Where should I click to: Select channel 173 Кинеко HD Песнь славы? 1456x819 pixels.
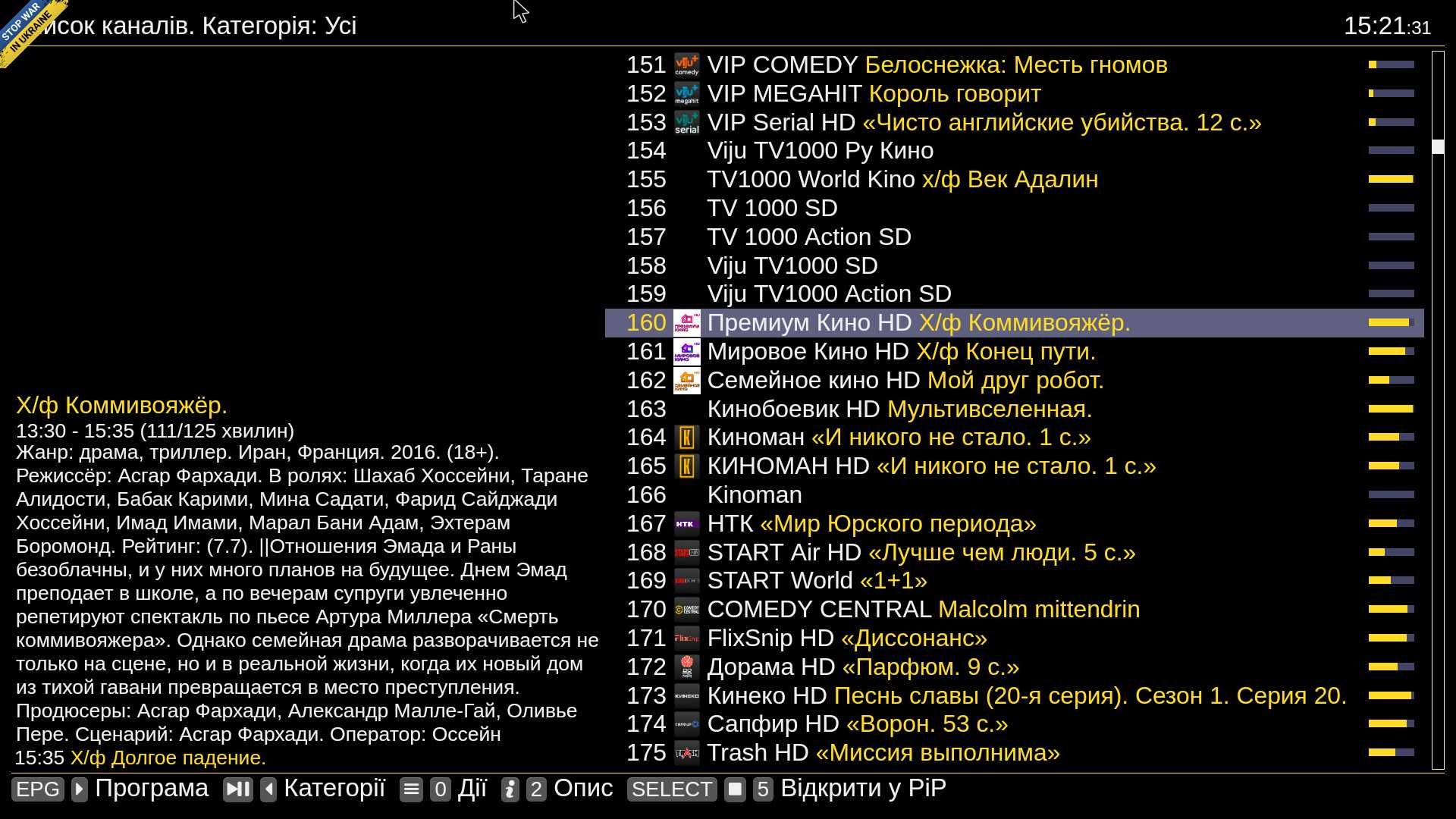(1015, 696)
